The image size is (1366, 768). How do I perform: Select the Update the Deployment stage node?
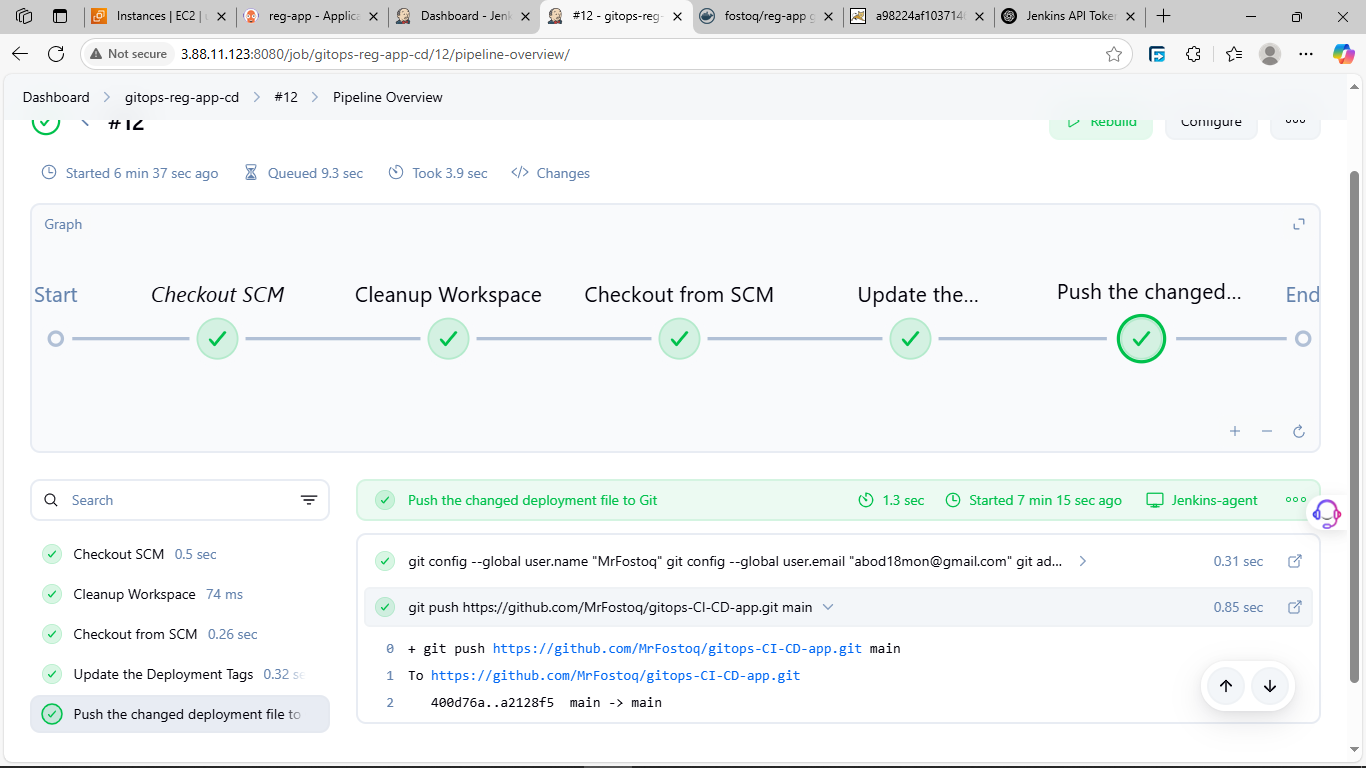910,339
